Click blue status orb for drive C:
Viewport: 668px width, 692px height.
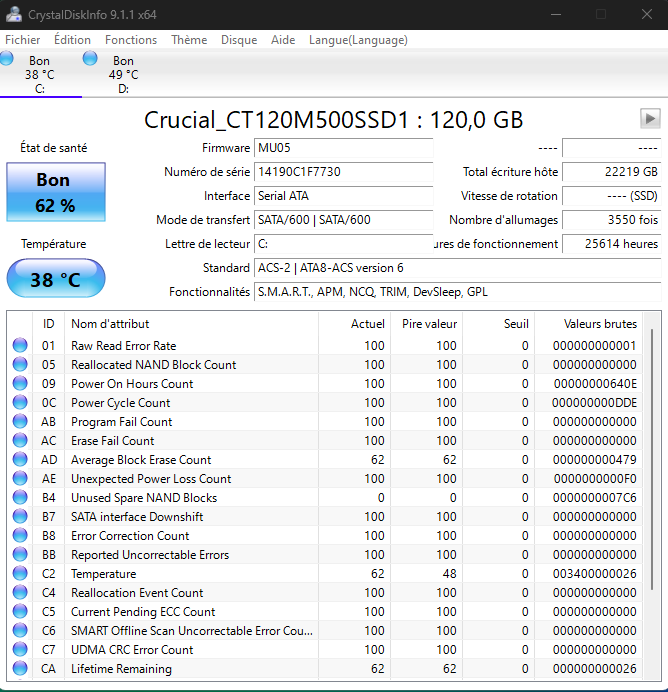click(6, 58)
